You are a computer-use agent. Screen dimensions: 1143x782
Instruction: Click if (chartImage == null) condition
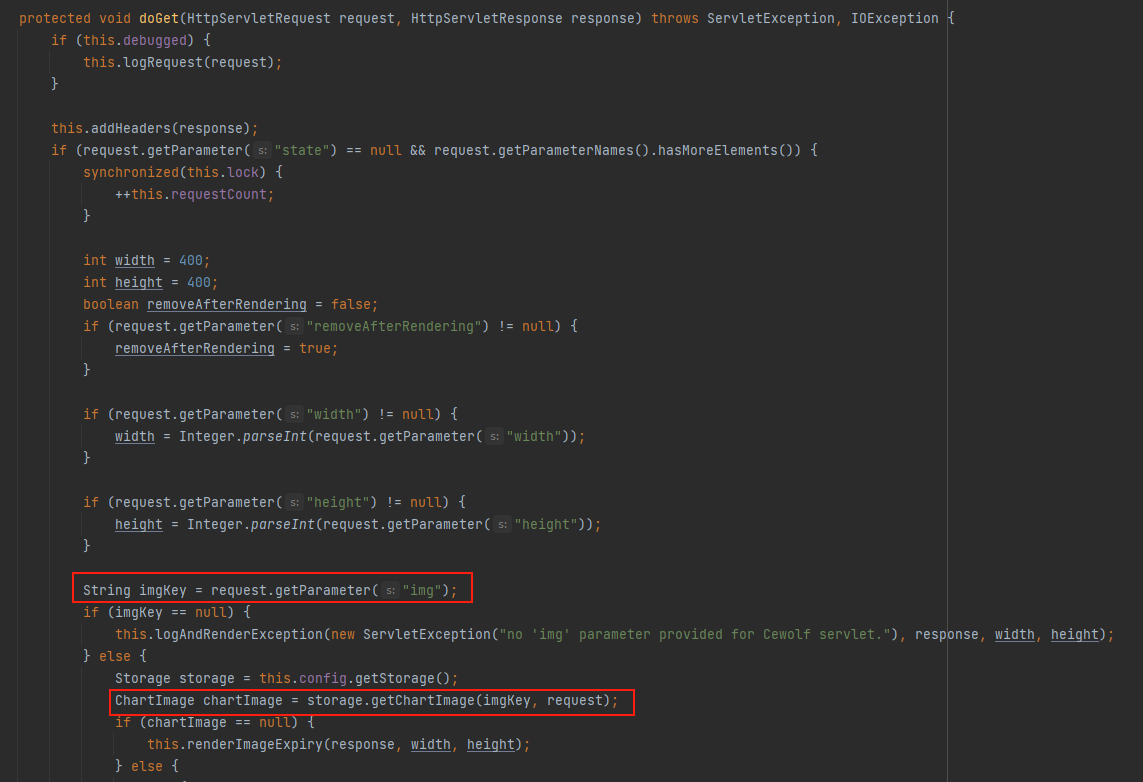pos(215,722)
